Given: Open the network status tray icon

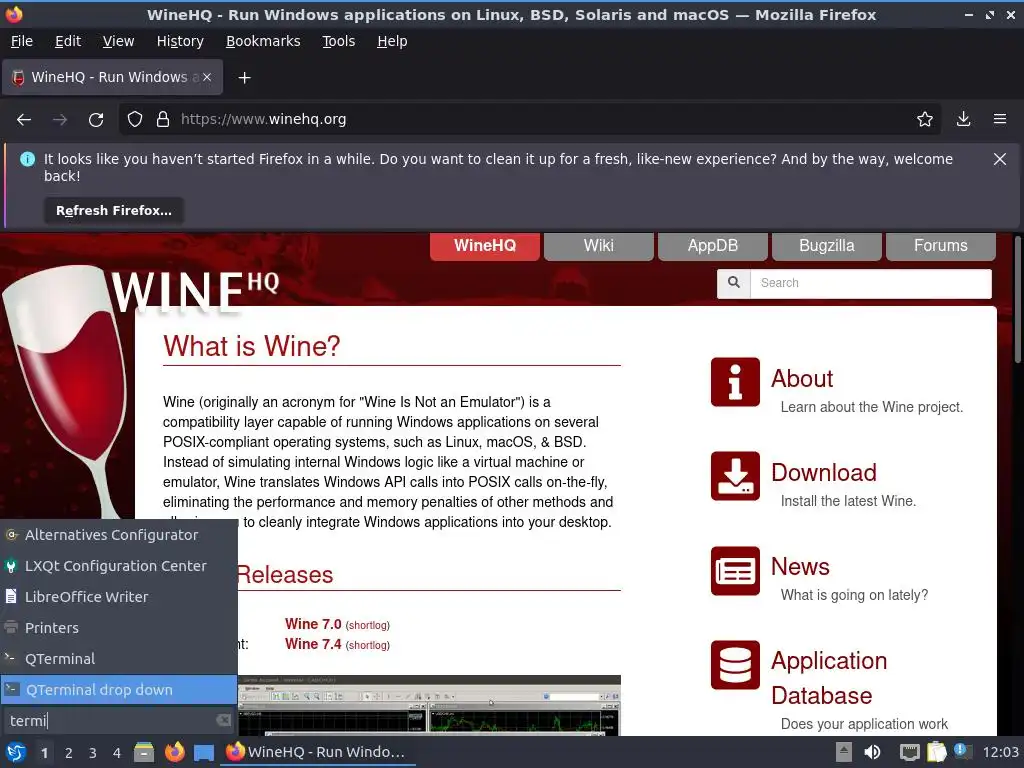Looking at the screenshot, I should (x=909, y=752).
